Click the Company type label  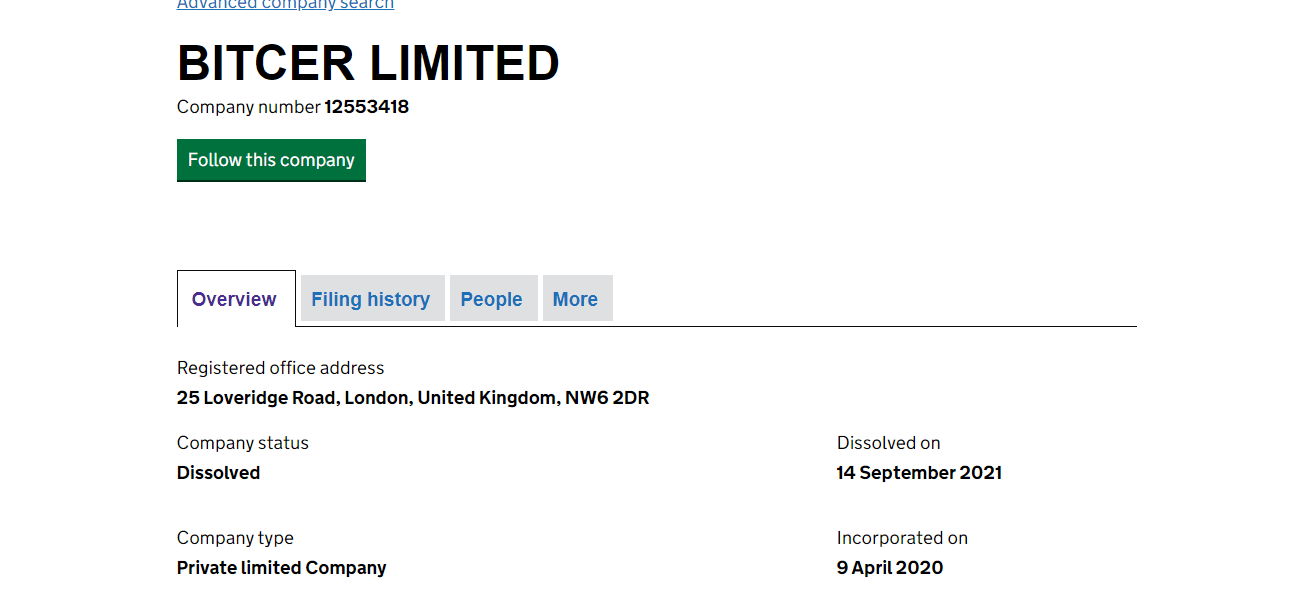point(235,538)
